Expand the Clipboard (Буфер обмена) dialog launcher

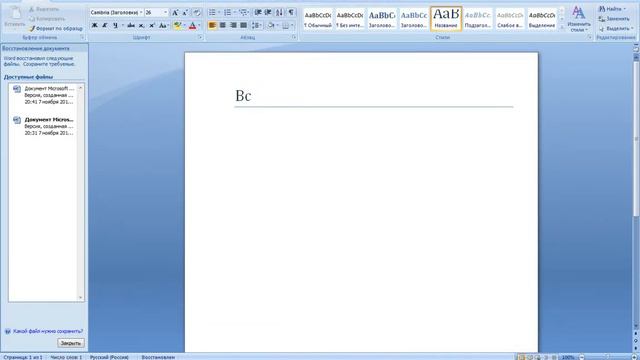(82, 37)
